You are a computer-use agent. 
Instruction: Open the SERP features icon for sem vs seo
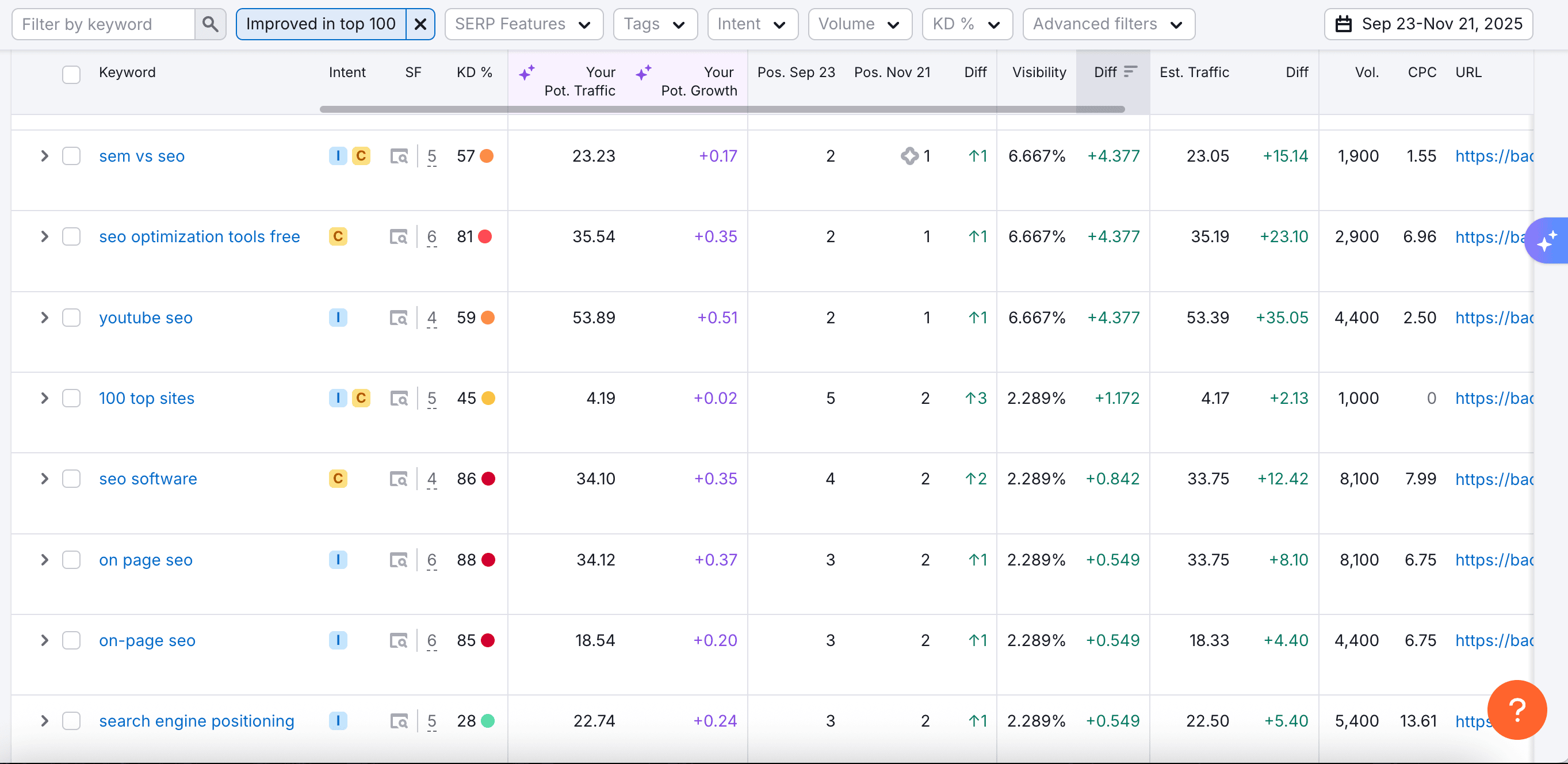pos(399,156)
